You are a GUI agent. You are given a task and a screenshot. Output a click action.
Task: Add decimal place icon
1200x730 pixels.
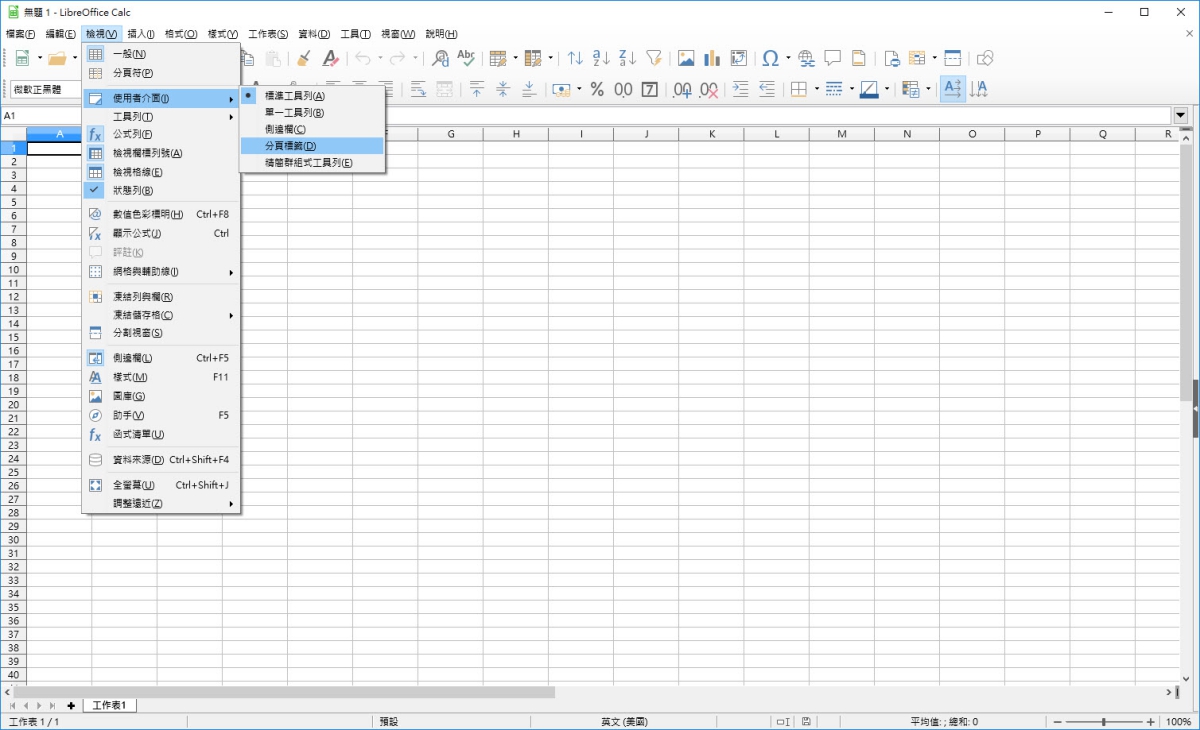pos(683,89)
